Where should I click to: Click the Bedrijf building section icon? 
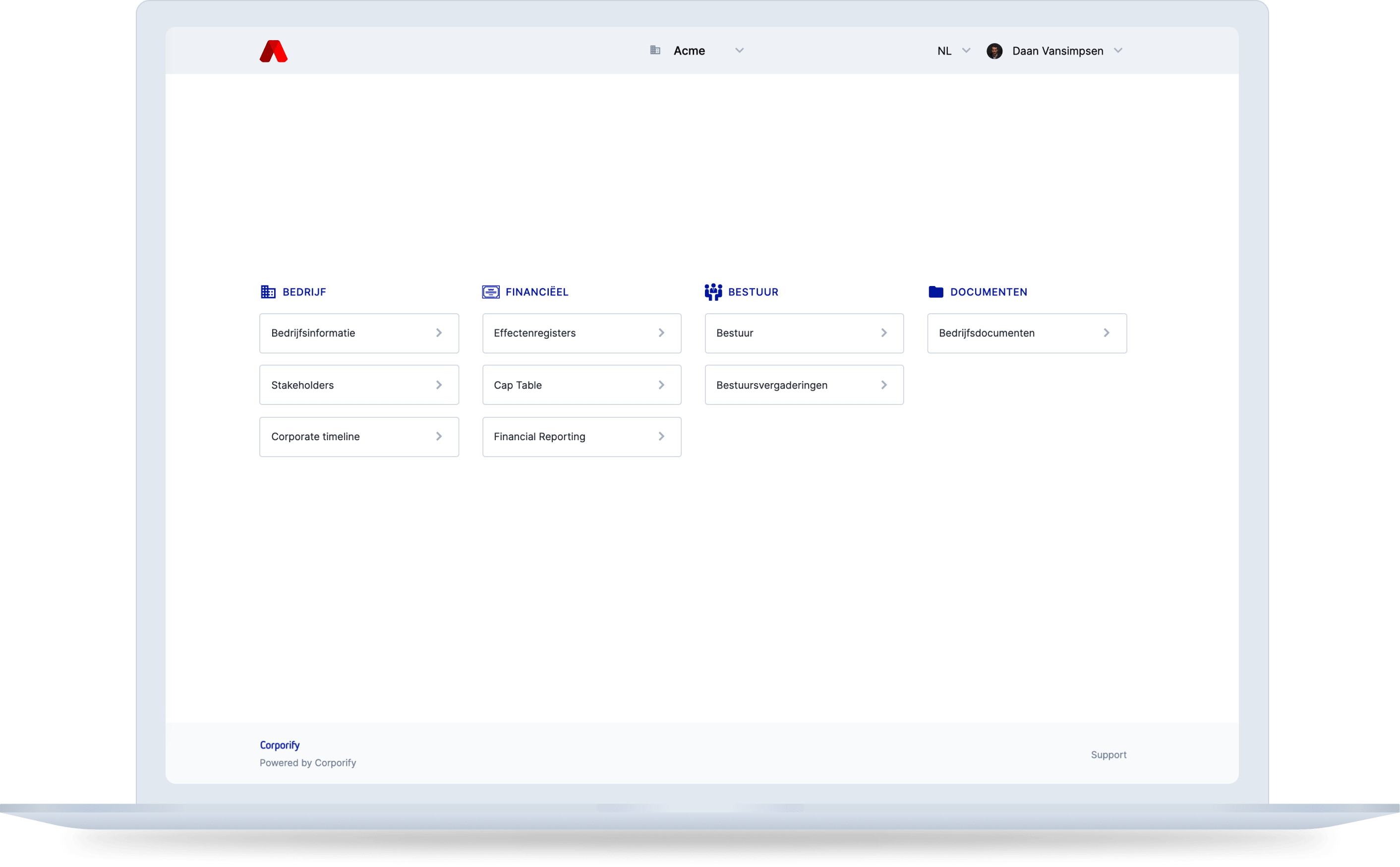tap(268, 292)
